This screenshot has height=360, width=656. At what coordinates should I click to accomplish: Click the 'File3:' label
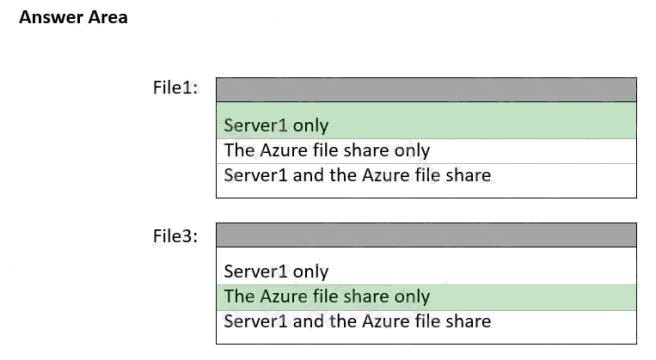pos(175,236)
